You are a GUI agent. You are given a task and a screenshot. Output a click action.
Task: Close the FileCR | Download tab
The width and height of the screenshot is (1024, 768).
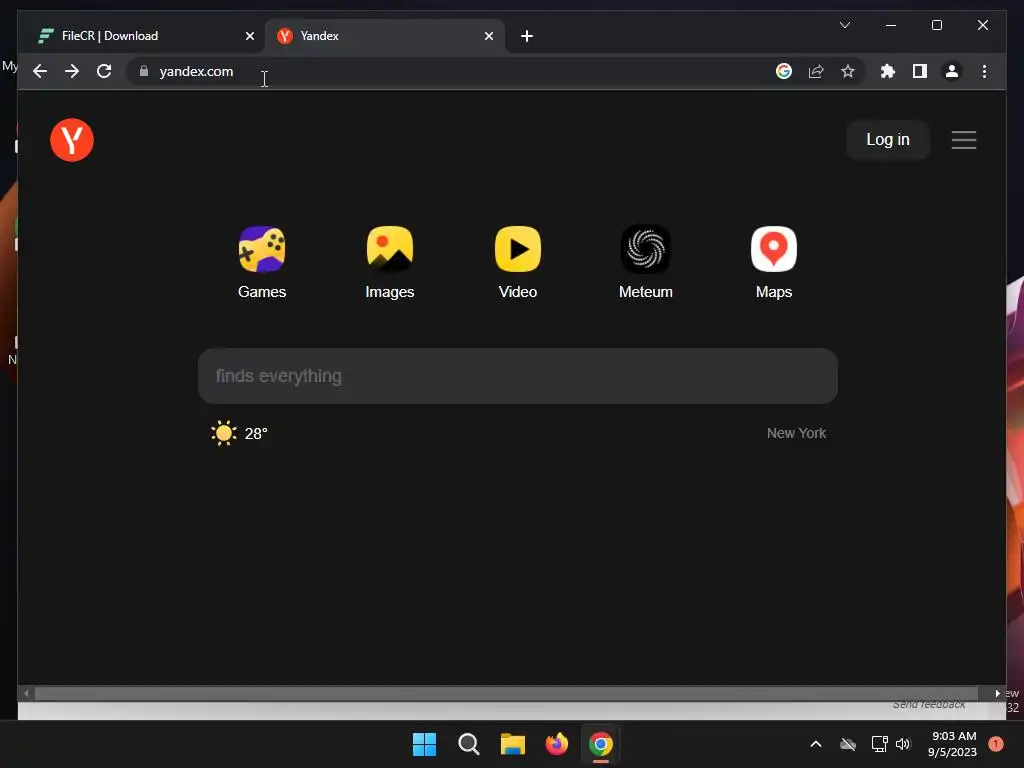coord(249,36)
